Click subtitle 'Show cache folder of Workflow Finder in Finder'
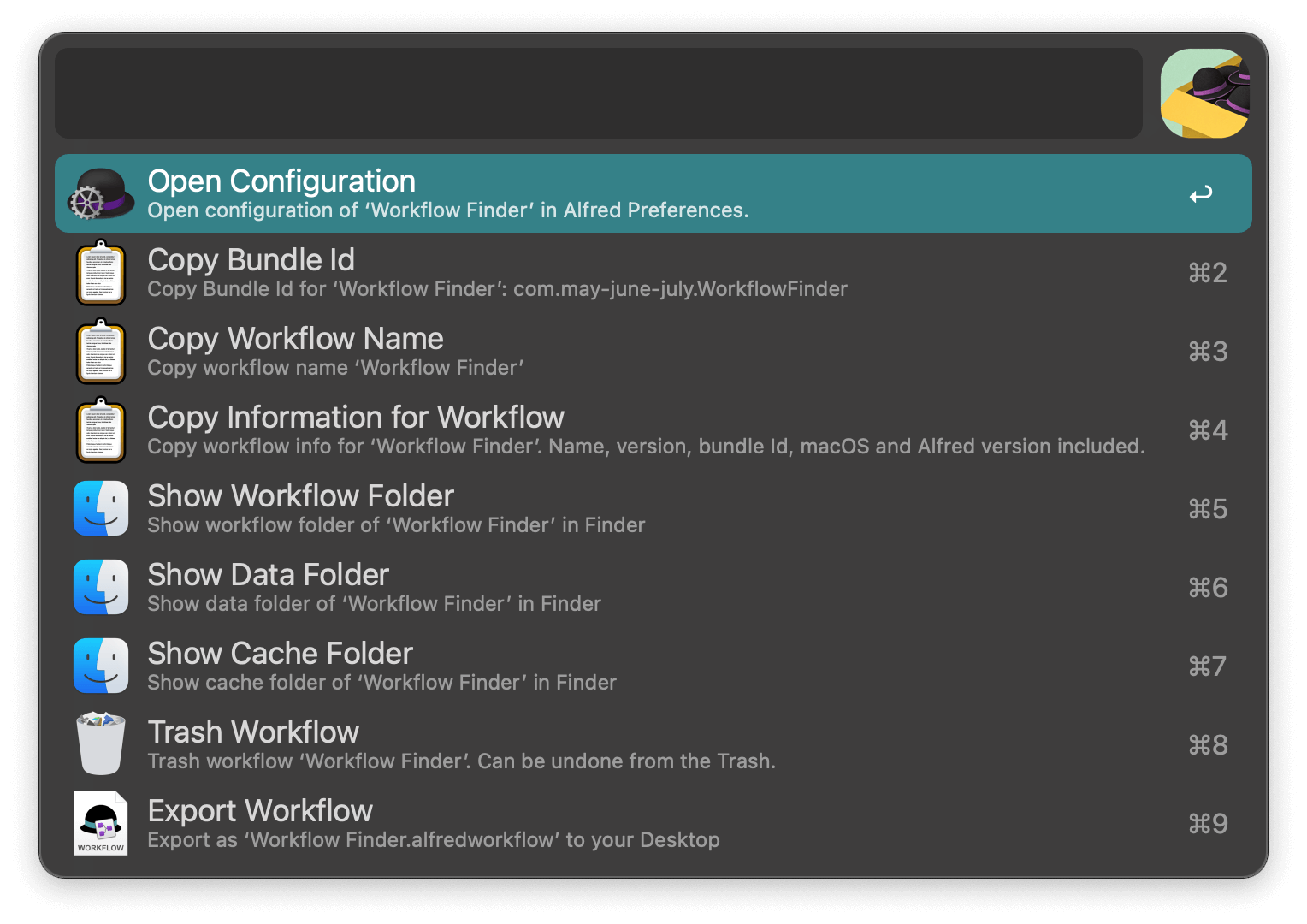Viewport: 1307px width, 924px height. click(x=381, y=683)
